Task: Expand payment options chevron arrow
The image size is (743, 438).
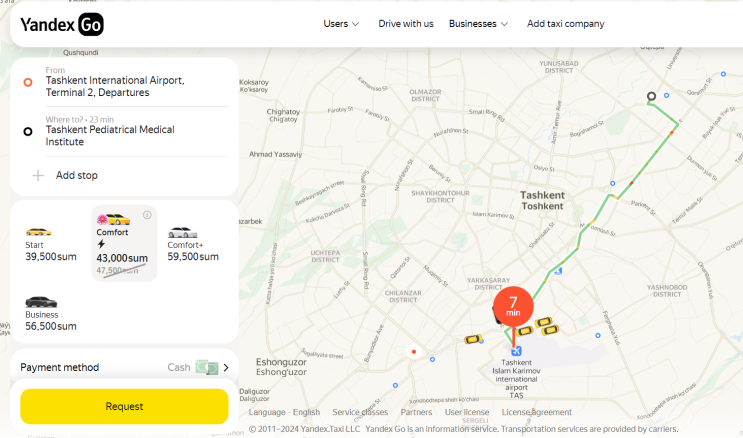Action: click(226, 367)
